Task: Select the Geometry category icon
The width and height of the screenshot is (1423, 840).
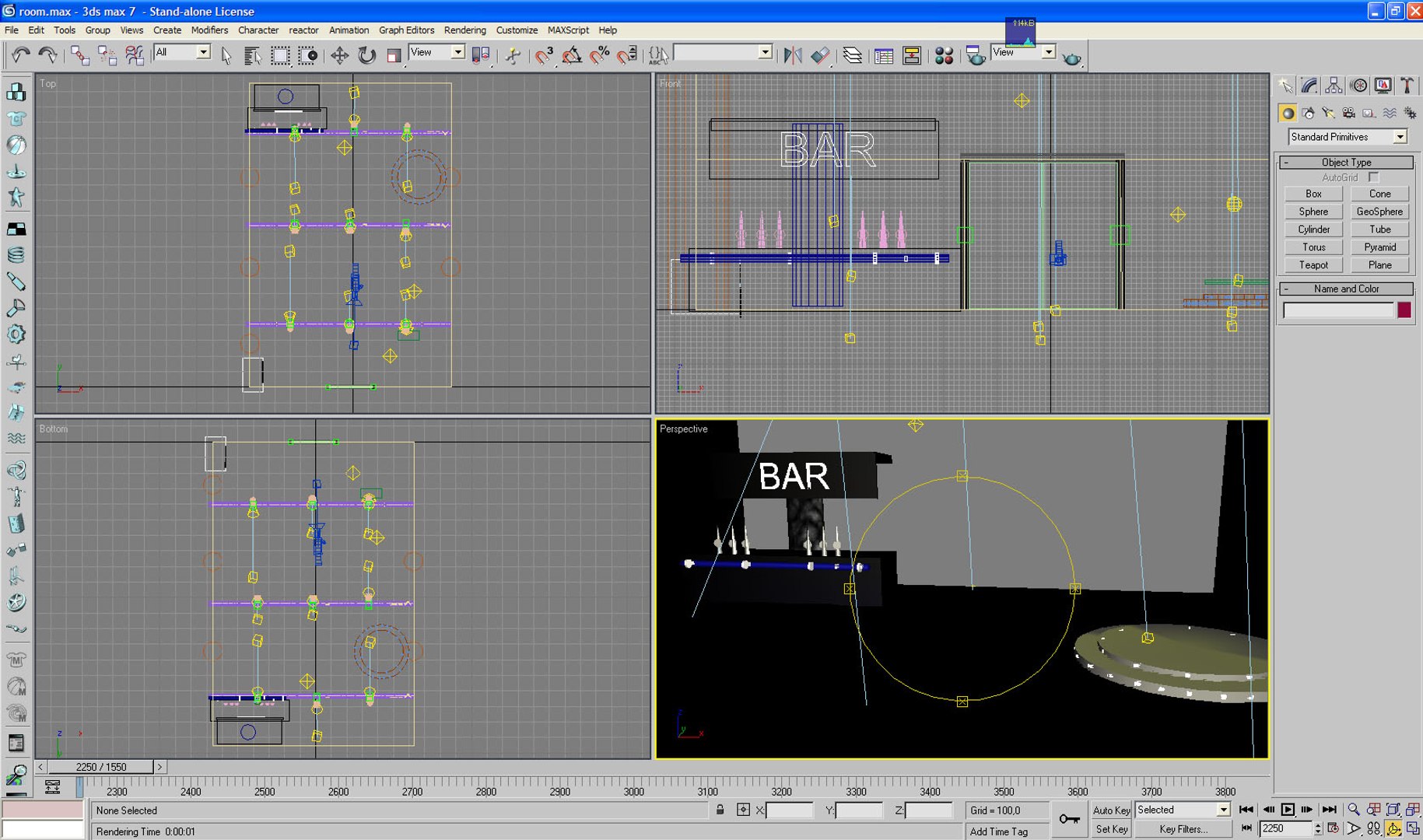Action: (1288, 114)
